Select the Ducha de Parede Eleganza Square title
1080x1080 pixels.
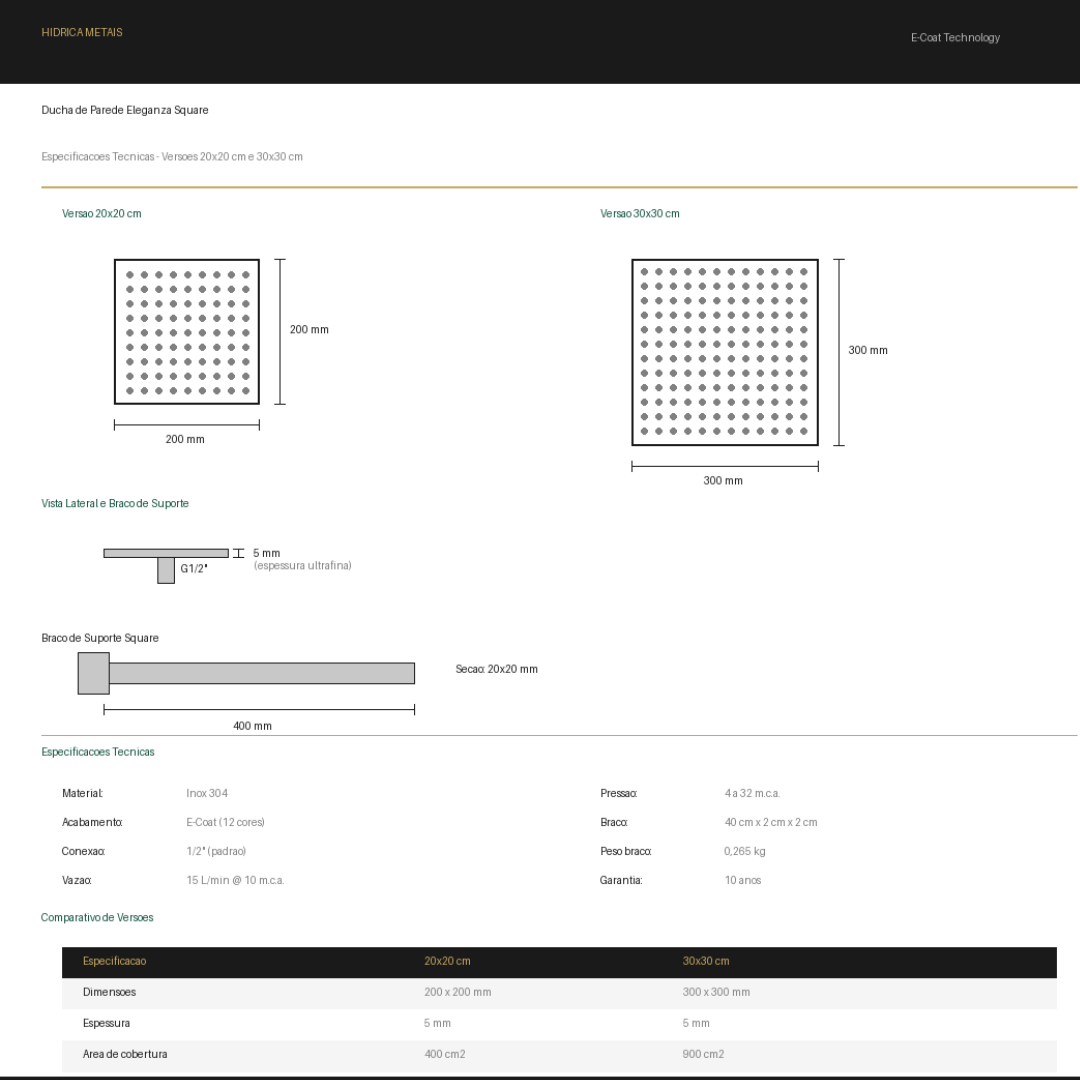pyautogui.click(x=125, y=110)
